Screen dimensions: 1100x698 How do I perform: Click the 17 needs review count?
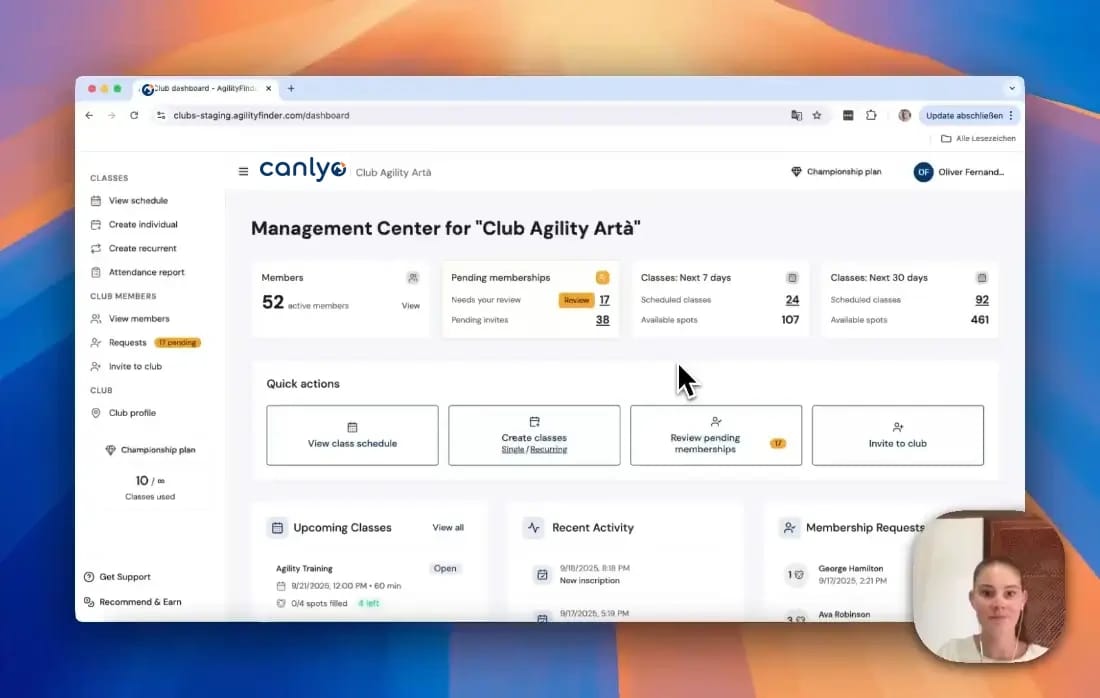(x=604, y=300)
